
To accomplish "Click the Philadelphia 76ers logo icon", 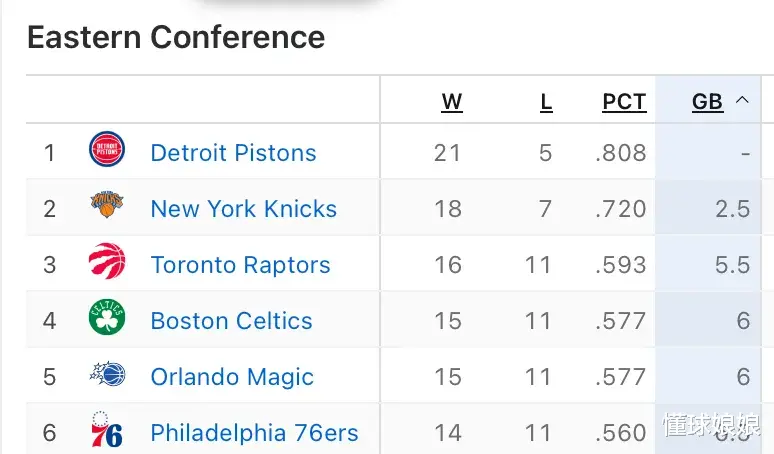I will 107,432.
